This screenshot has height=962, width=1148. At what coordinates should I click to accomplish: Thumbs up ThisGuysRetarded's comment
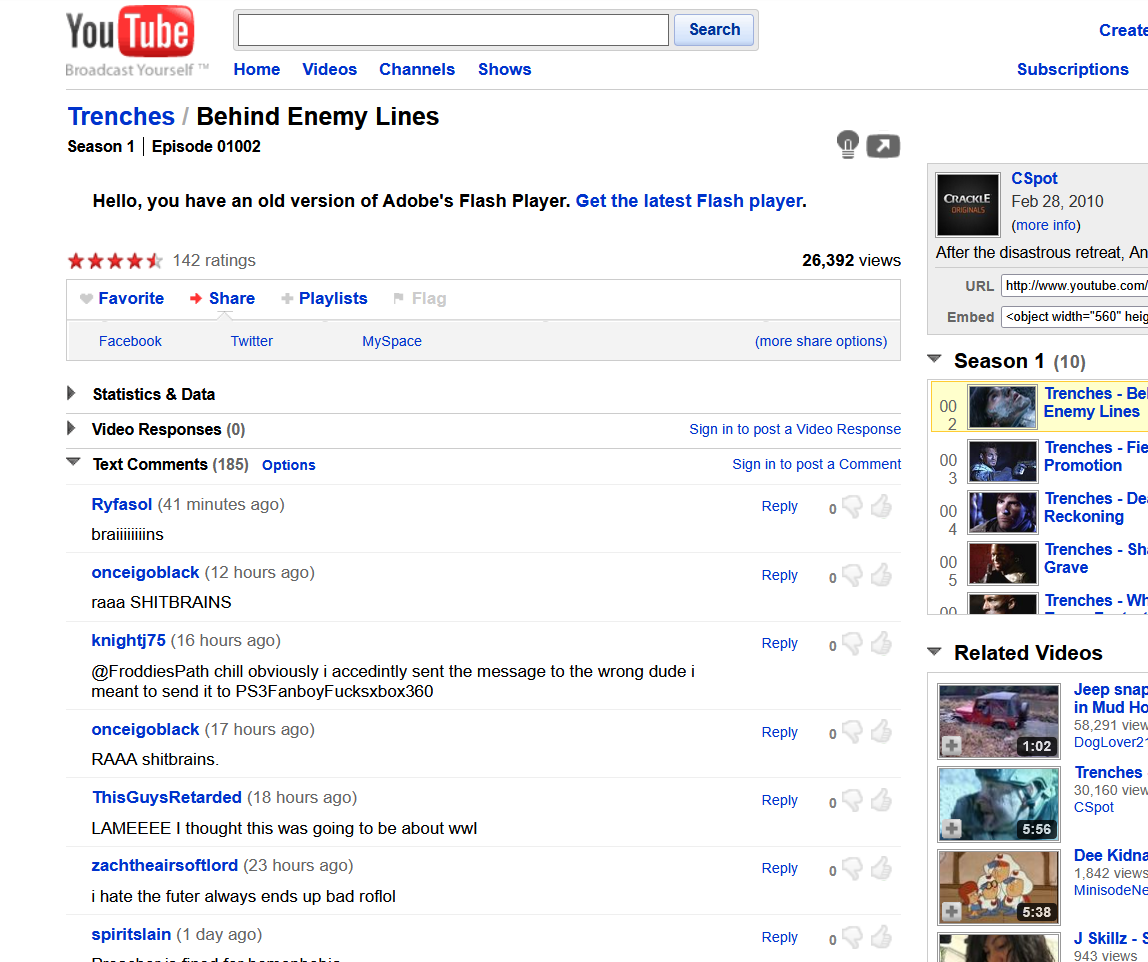pyautogui.click(x=881, y=799)
